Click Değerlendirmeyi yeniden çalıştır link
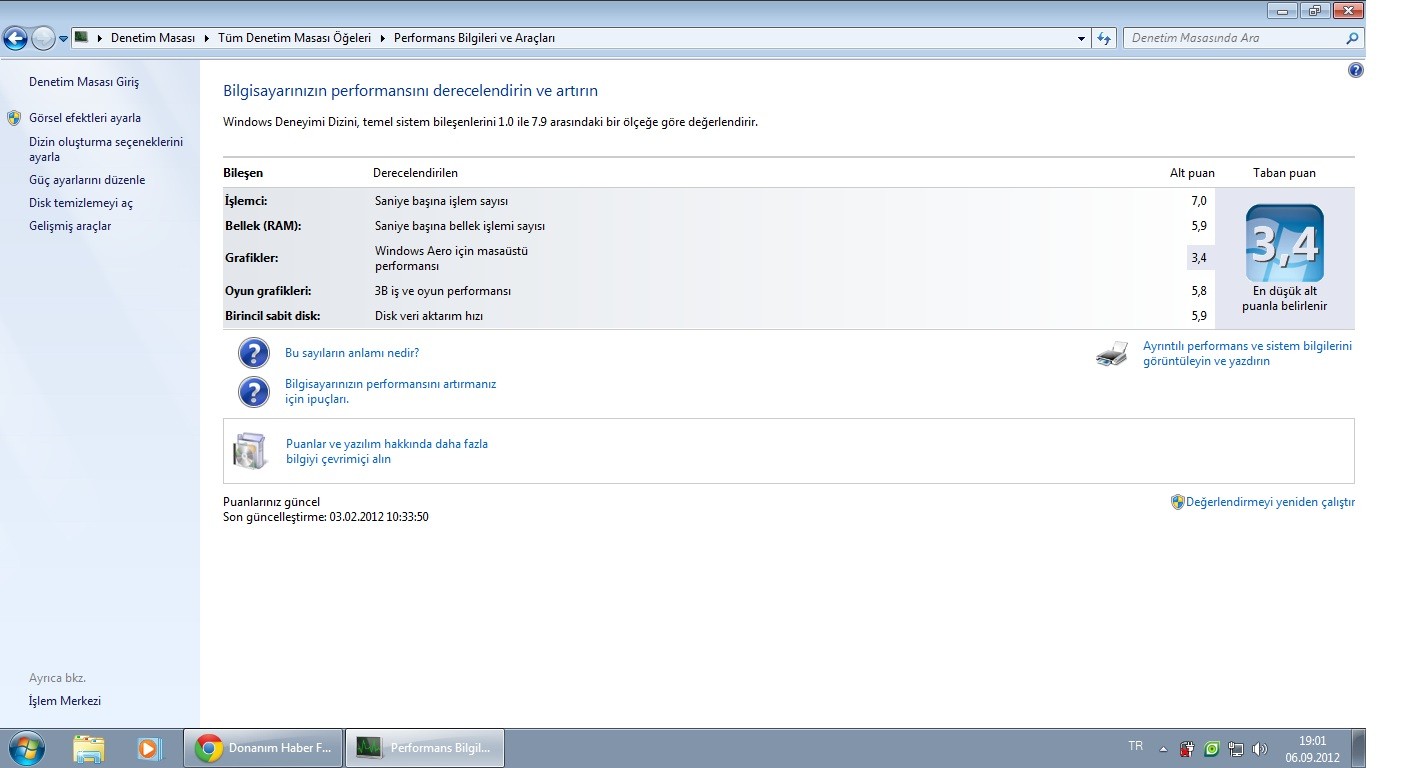 click(1270, 502)
